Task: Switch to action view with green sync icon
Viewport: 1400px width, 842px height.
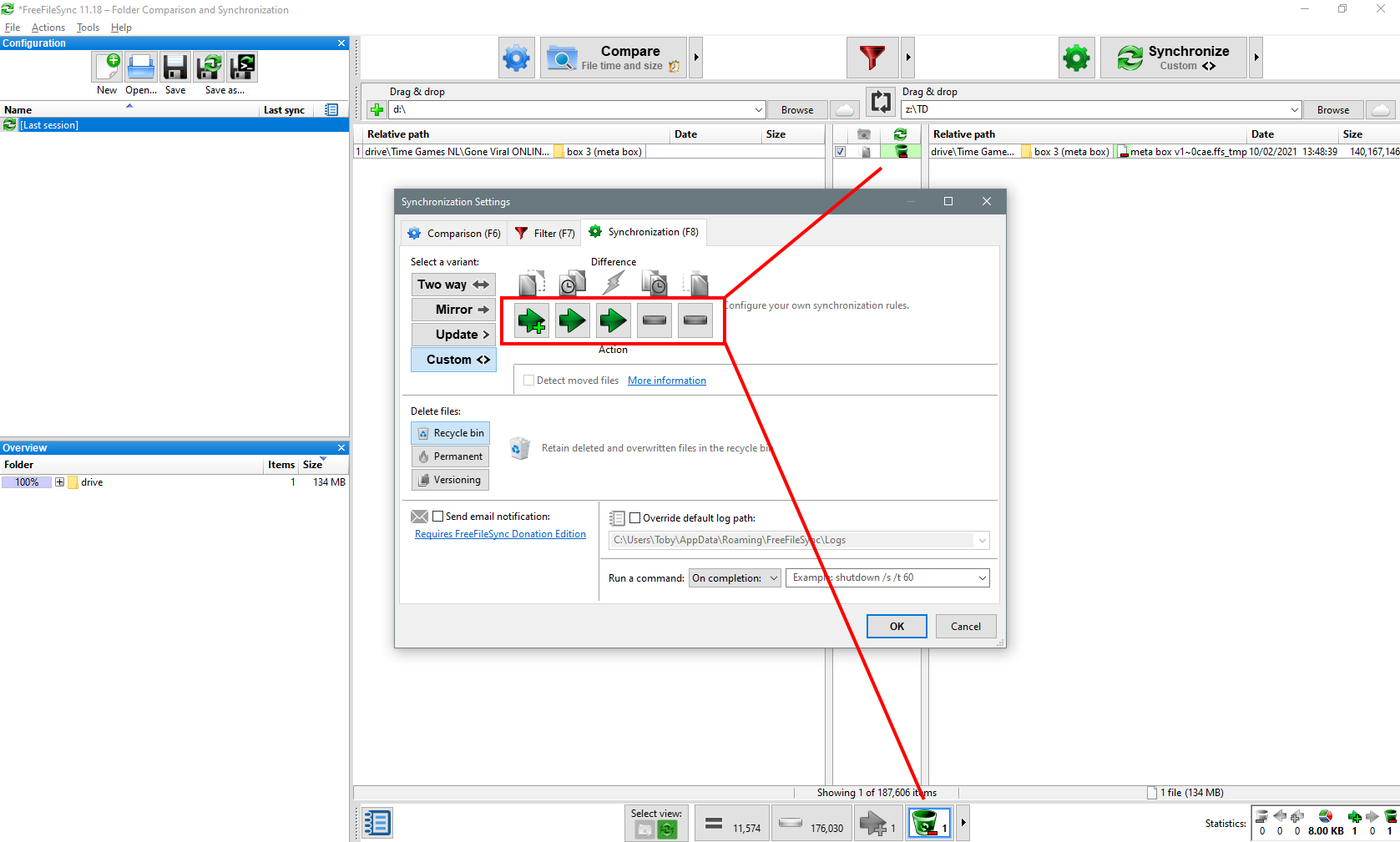Action: [667, 829]
